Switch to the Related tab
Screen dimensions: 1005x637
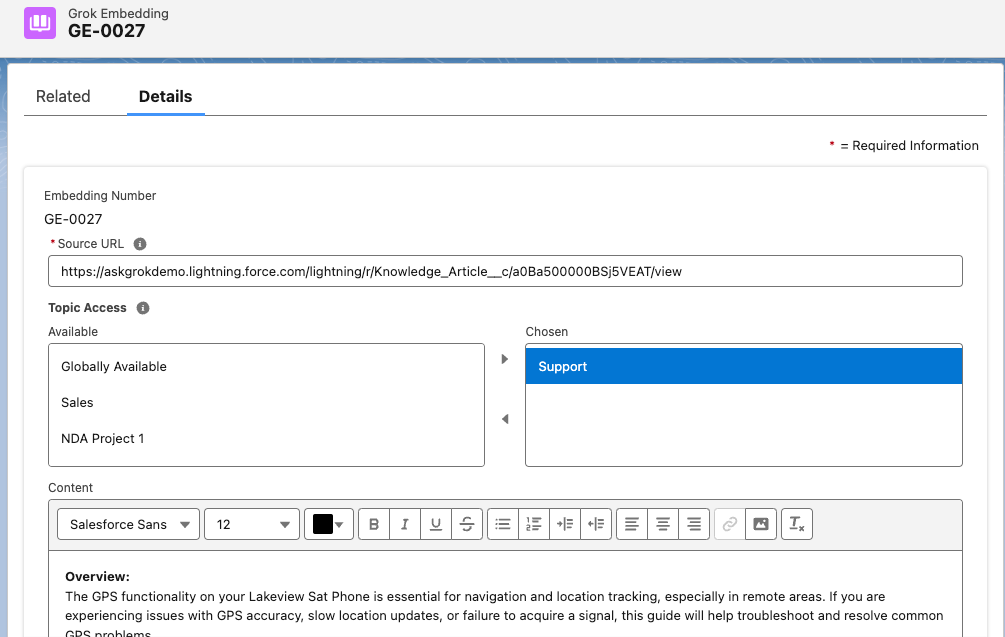(63, 97)
